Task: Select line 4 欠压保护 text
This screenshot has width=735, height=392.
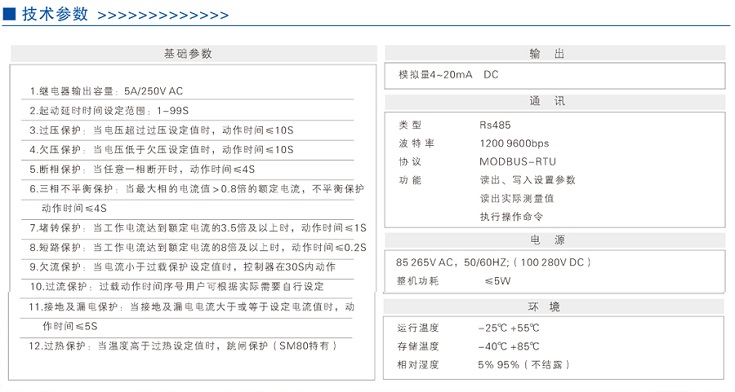Action: 161,150
